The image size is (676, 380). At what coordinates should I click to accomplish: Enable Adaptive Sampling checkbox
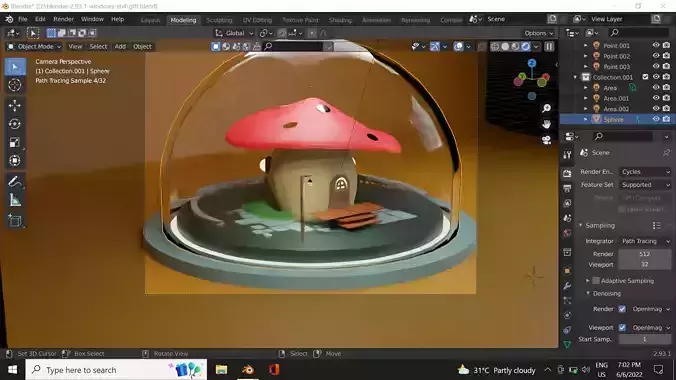(596, 281)
